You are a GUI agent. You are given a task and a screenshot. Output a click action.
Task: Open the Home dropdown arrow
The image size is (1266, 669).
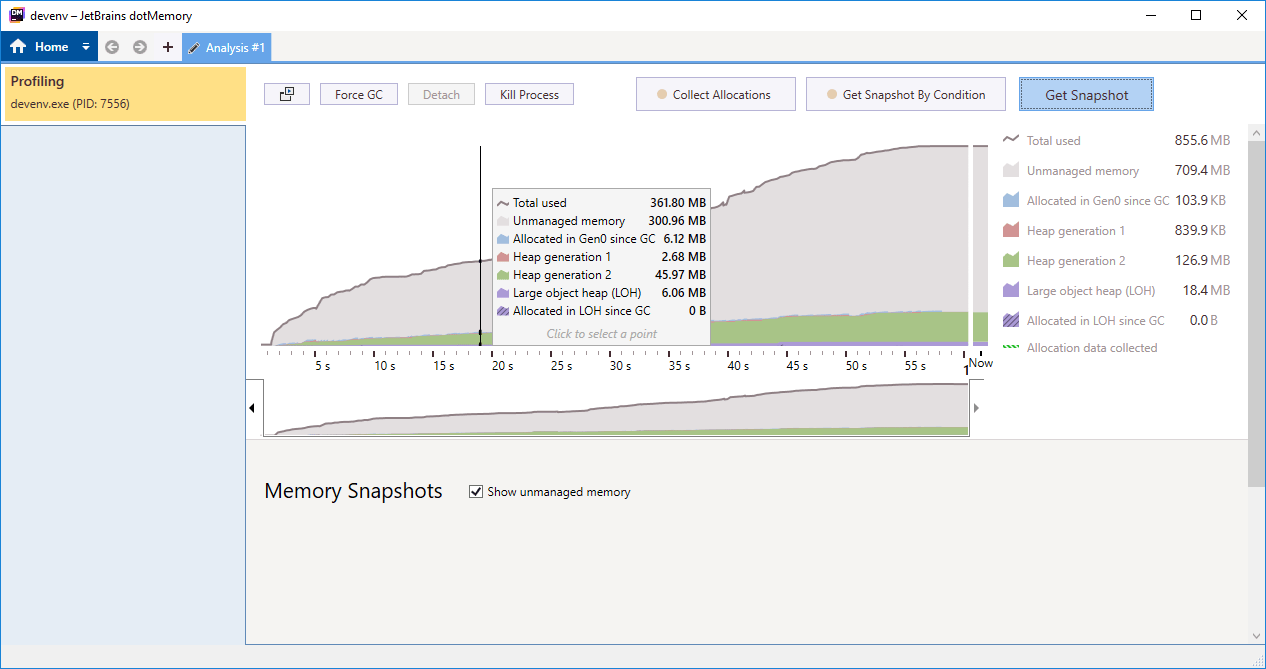point(86,47)
